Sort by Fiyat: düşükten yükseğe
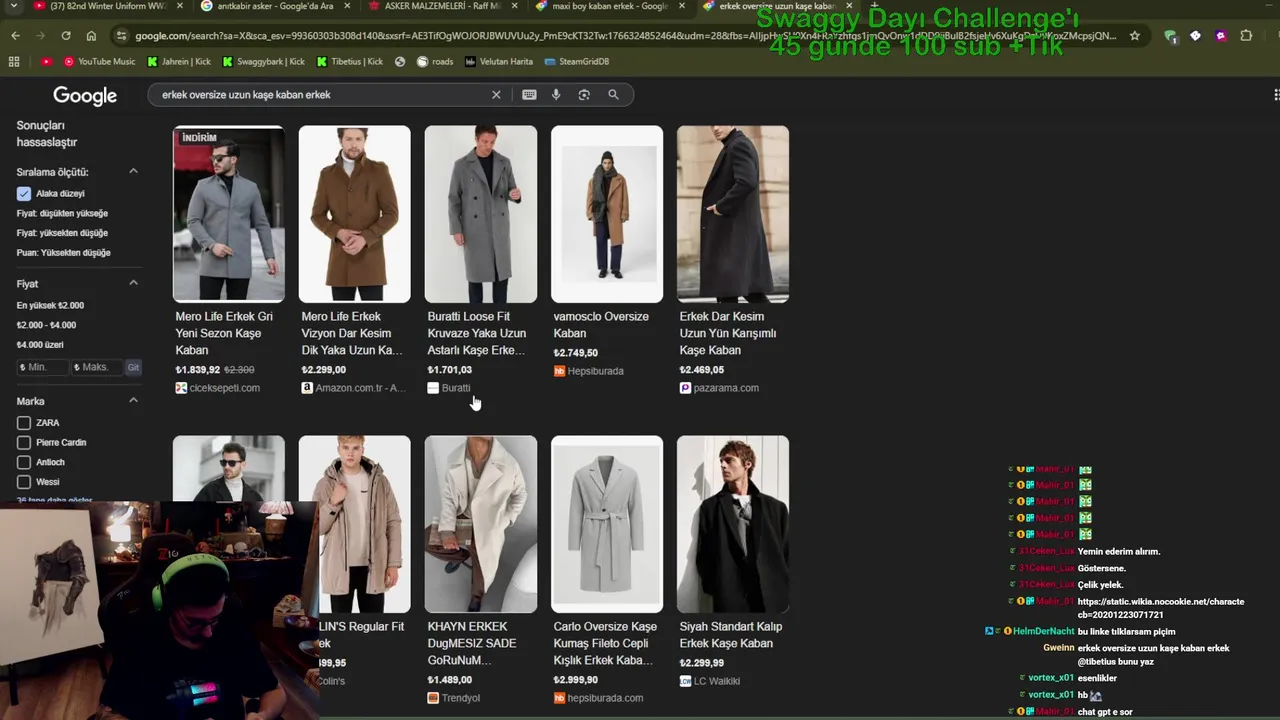This screenshot has width=1280, height=720. [x=62, y=213]
